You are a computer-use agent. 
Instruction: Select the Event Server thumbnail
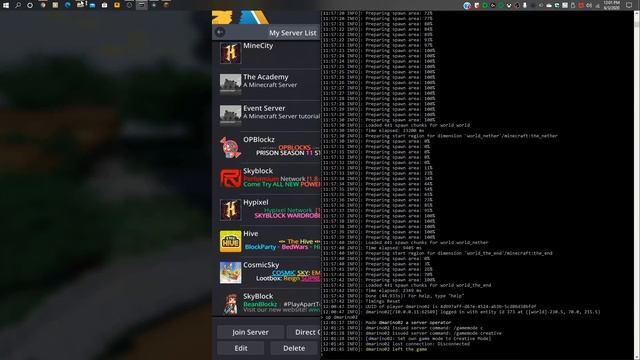coord(230,116)
